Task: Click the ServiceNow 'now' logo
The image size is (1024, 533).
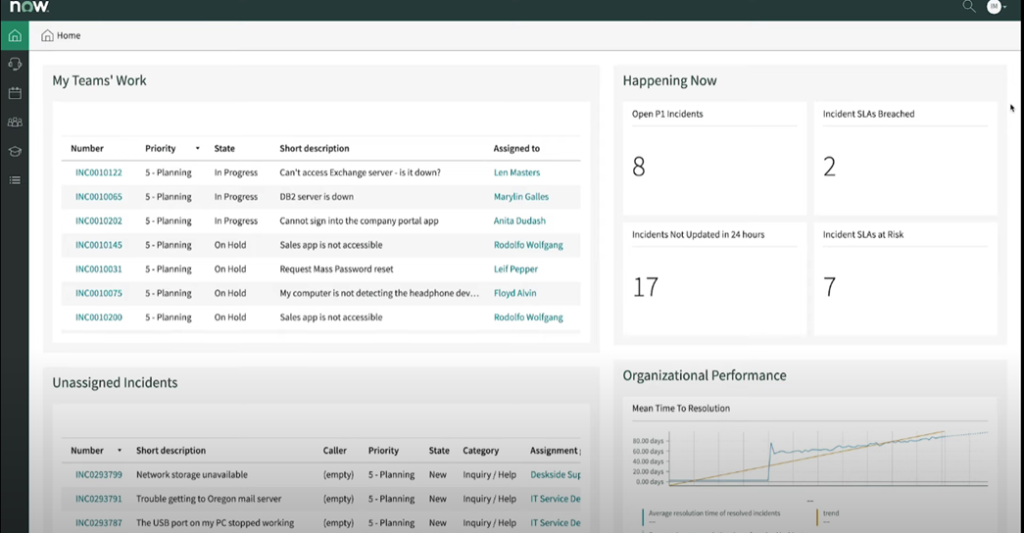Action: pyautogui.click(x=29, y=7)
